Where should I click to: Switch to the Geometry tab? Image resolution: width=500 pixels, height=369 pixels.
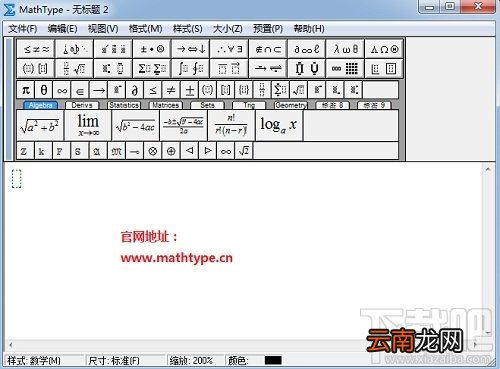(291, 105)
